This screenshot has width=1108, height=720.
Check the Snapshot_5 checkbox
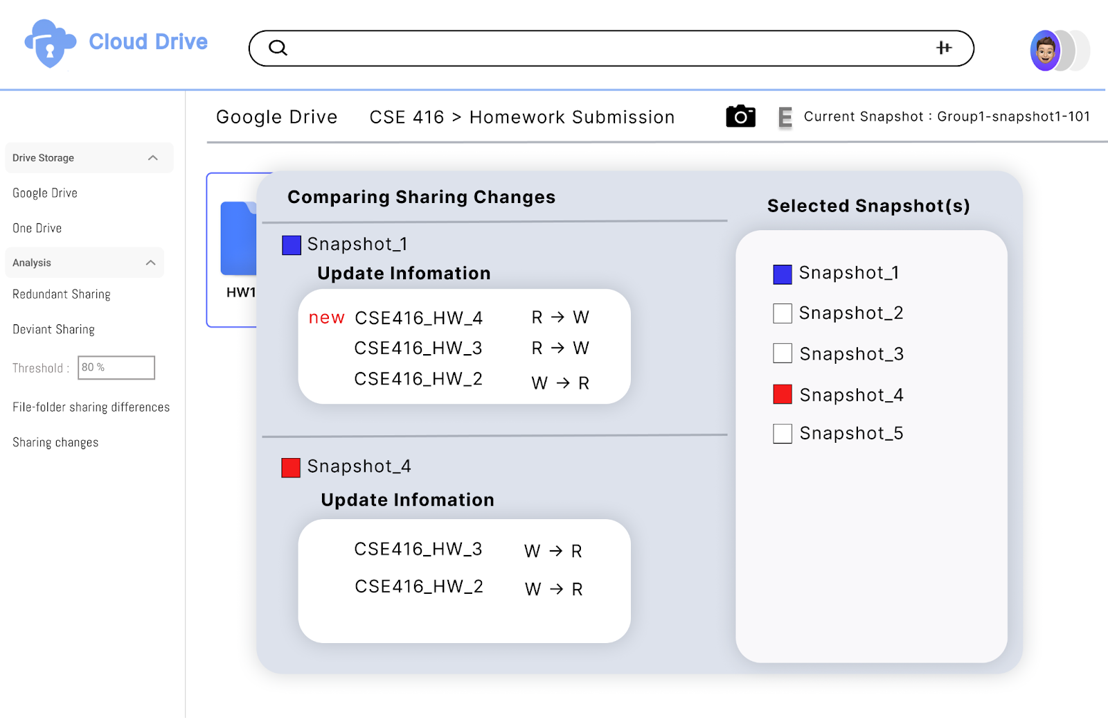point(782,433)
